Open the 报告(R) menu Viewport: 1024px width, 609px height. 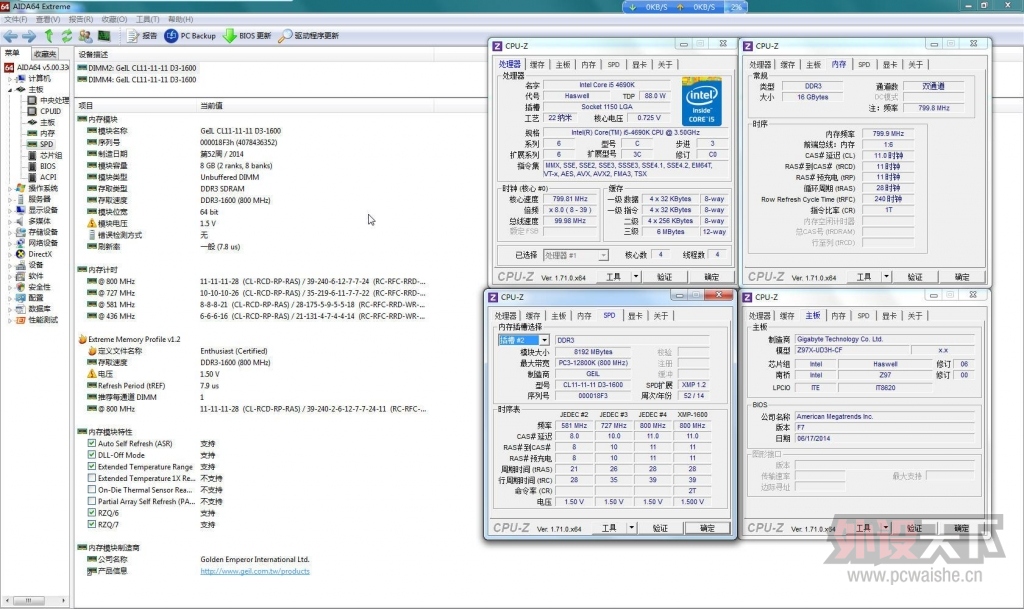click(x=80, y=20)
